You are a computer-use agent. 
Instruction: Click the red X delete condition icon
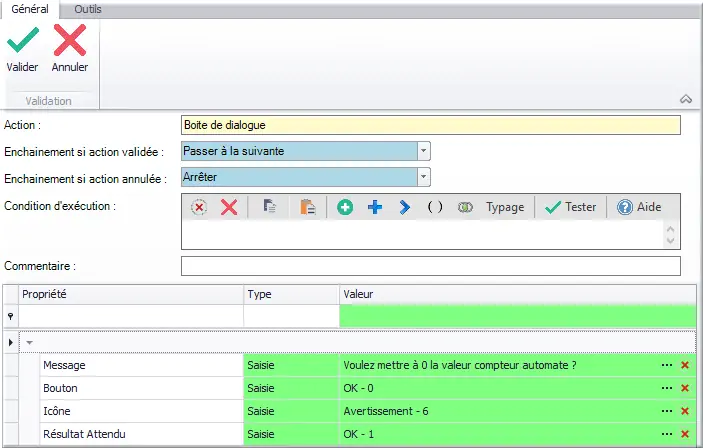229,207
